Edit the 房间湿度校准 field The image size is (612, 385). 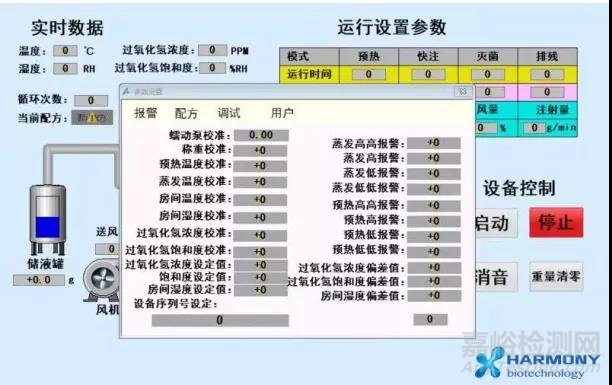[x=260, y=217]
